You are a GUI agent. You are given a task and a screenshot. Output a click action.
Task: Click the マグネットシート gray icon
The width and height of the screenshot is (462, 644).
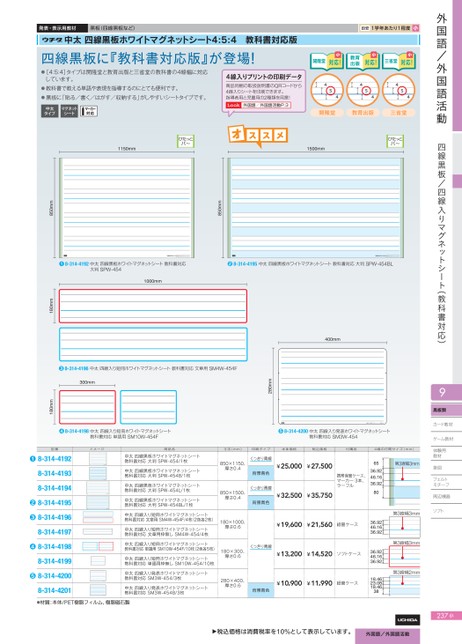pos(69,111)
